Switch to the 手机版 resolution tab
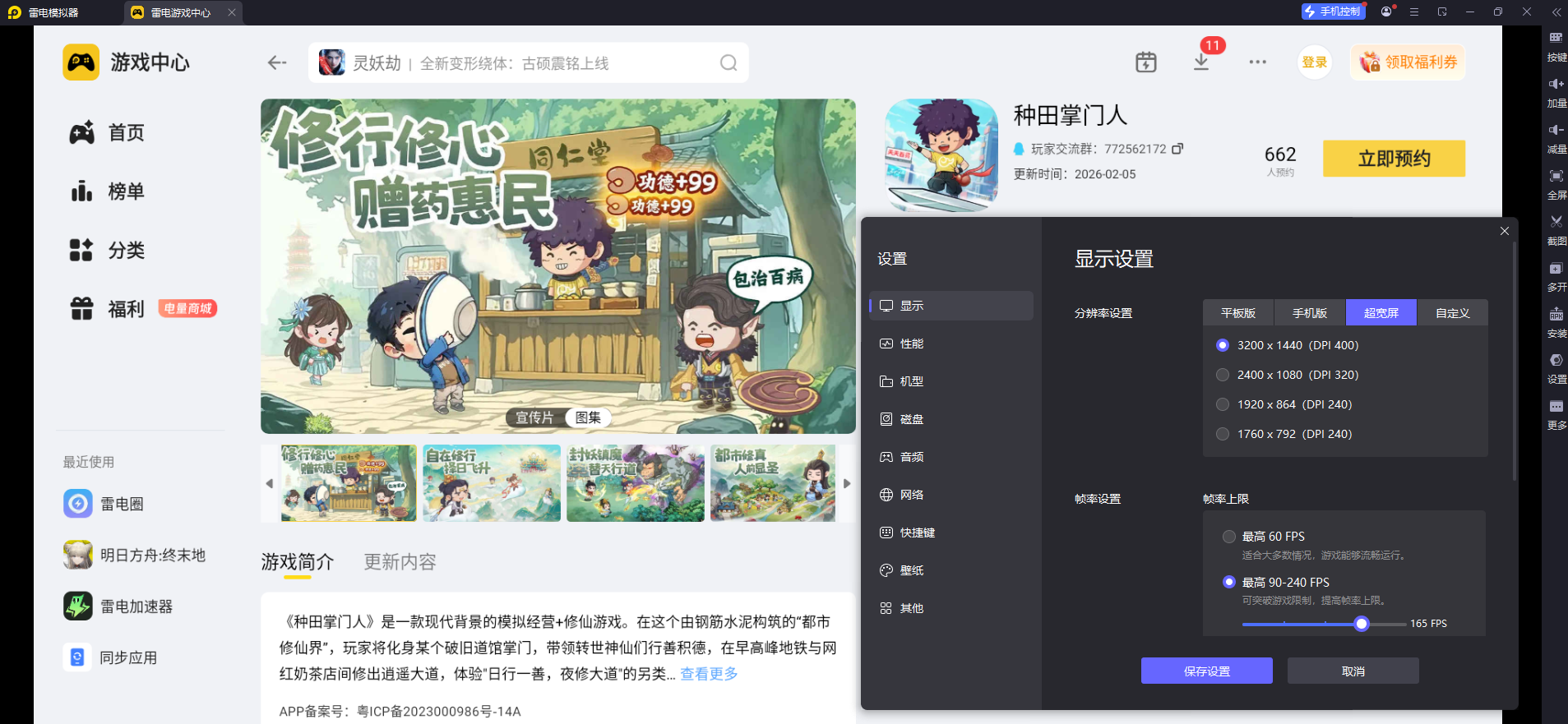 (1310, 312)
